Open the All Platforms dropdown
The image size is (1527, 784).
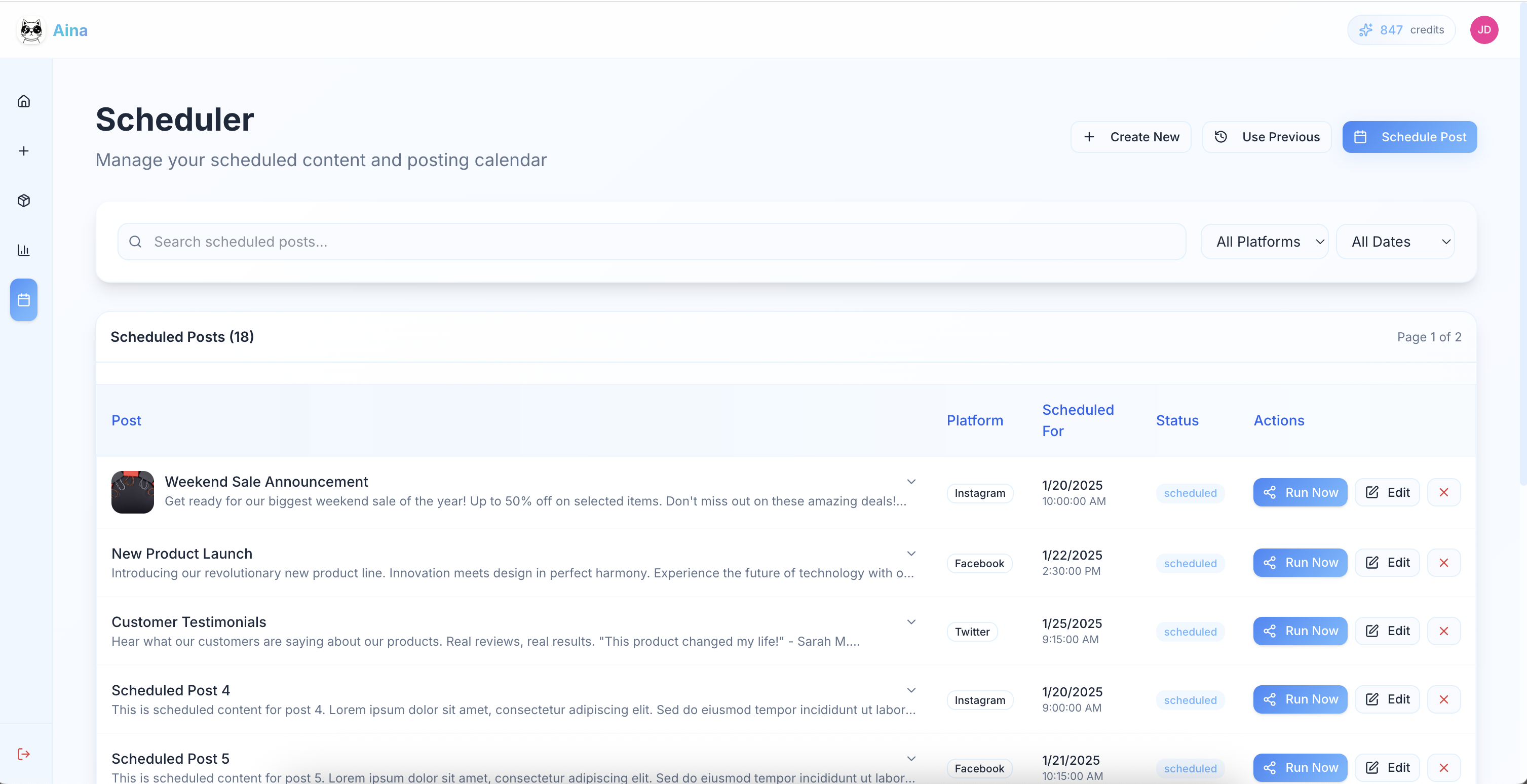click(x=1265, y=242)
